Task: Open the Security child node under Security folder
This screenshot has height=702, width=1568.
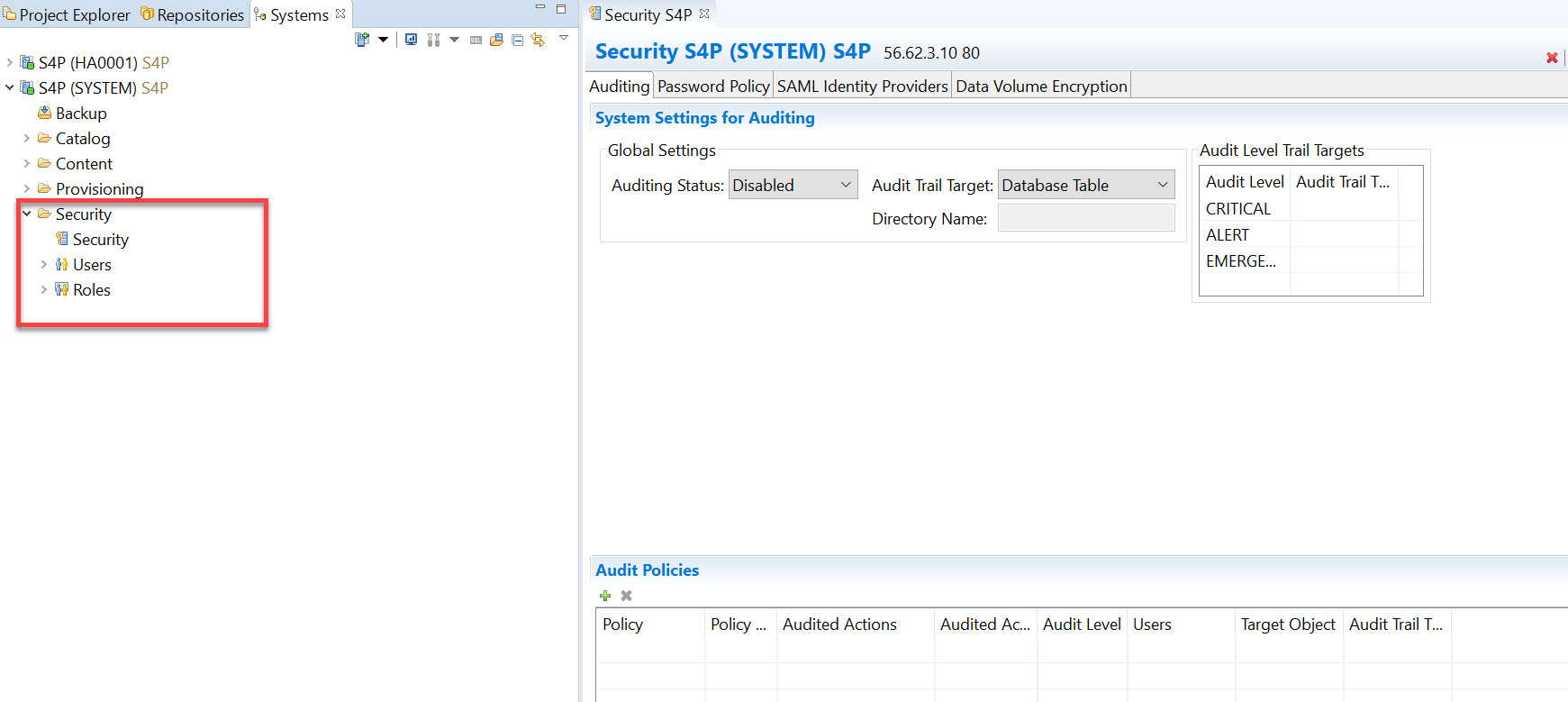Action: [92, 239]
